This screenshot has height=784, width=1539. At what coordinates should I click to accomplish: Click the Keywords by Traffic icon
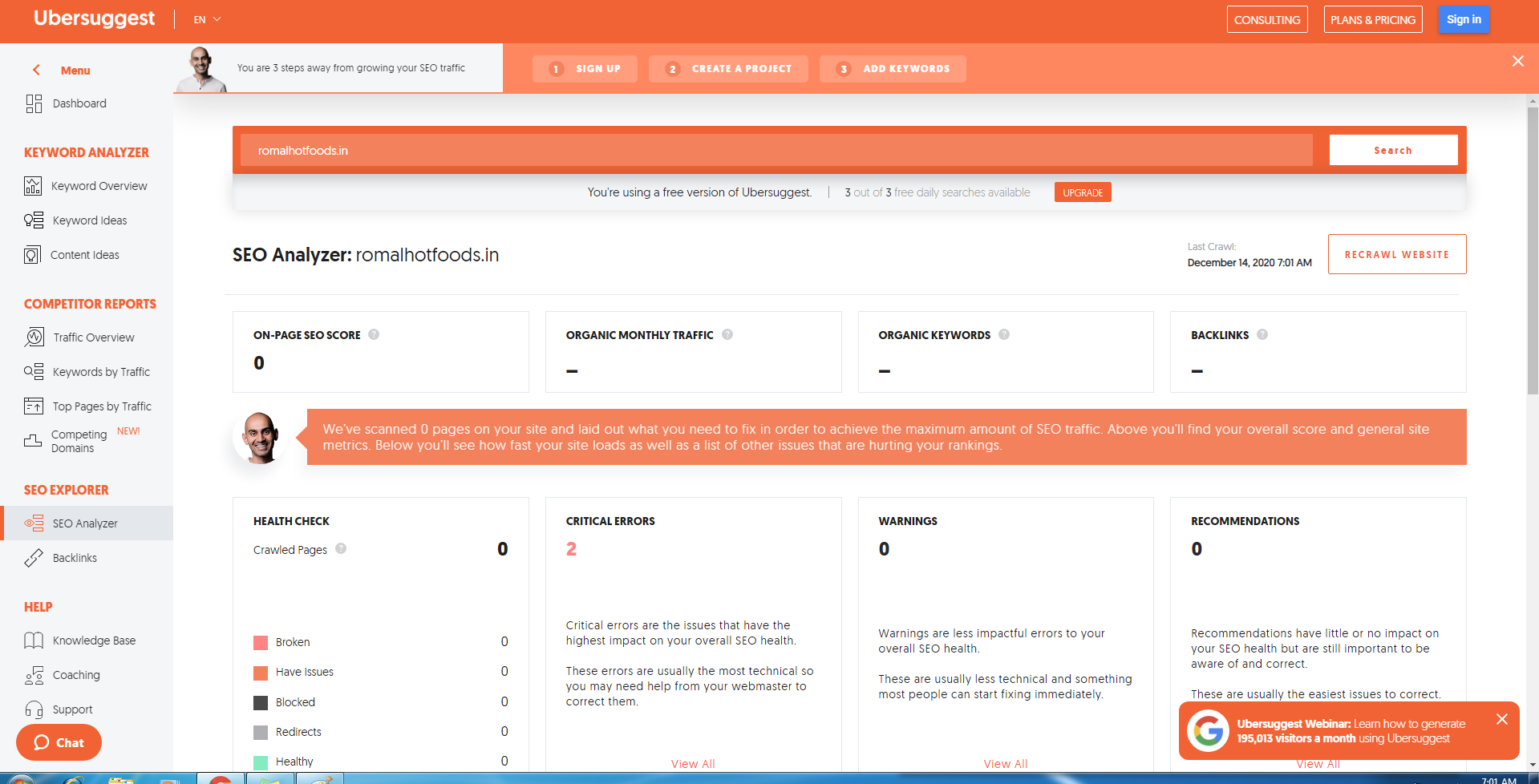point(34,372)
